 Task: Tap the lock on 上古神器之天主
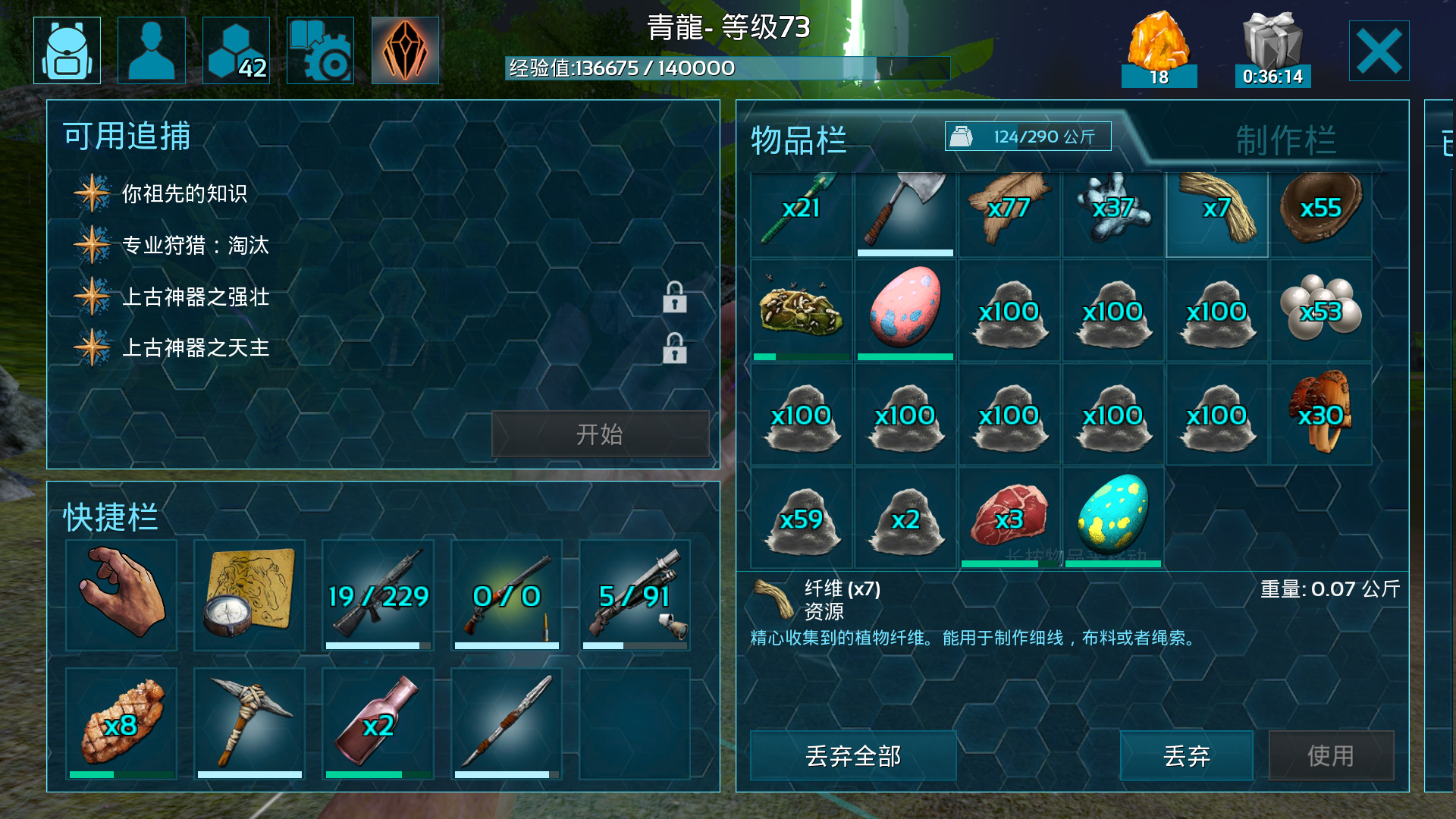674,348
